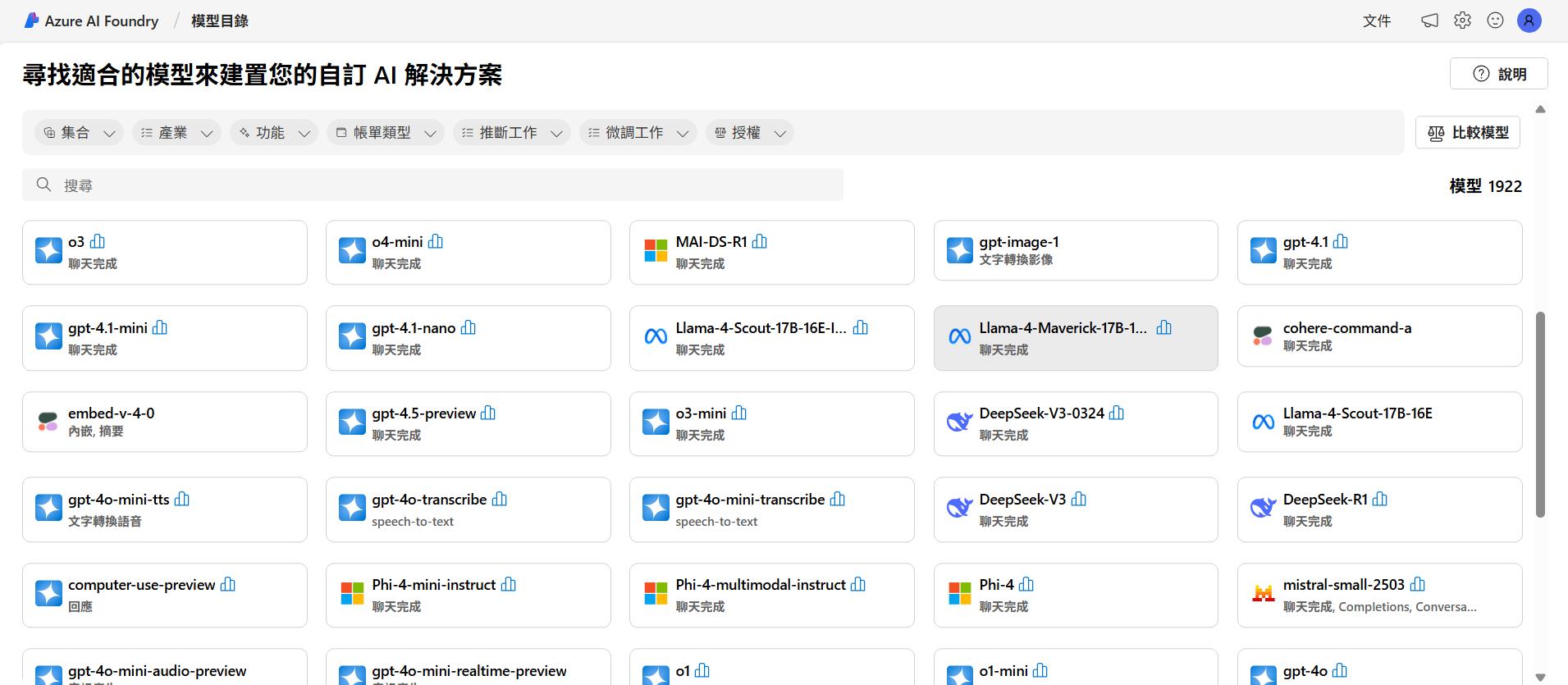The height and width of the screenshot is (685, 1568).
Task: Click the 說明 help button
Action: pyautogui.click(x=1498, y=74)
